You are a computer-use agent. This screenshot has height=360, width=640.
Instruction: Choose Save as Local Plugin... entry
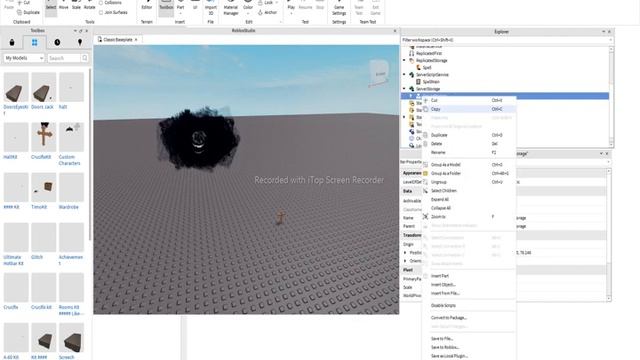click(469, 356)
